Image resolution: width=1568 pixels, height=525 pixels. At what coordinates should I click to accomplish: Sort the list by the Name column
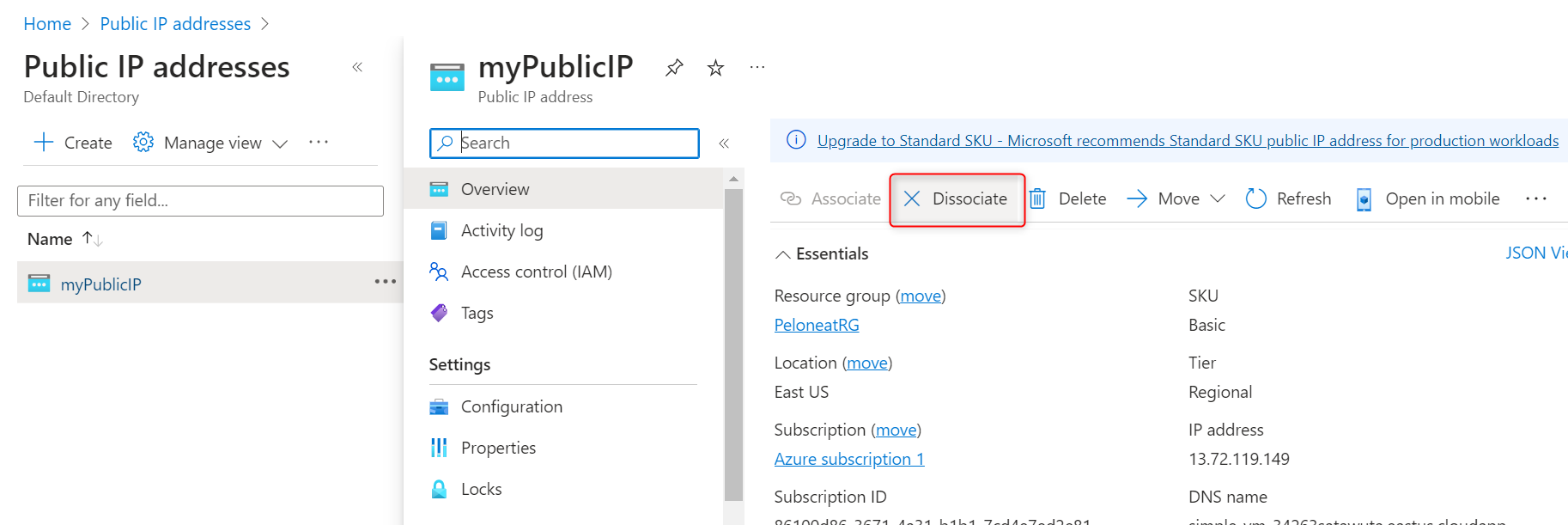point(51,240)
